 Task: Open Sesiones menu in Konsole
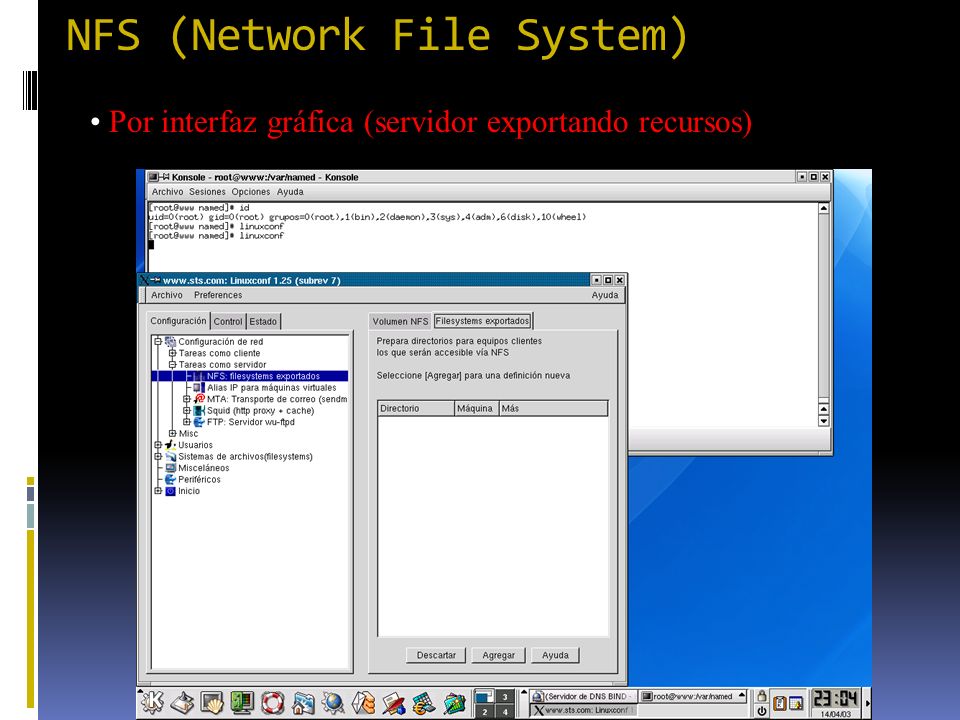point(208,192)
